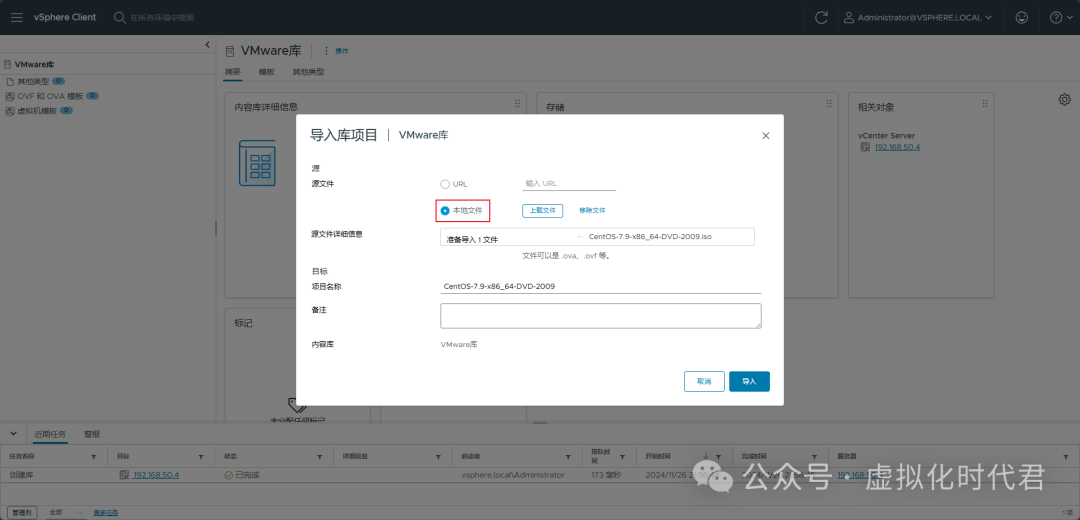Refresh the vSphere Client view
The height and width of the screenshot is (520, 1080).
(x=821, y=17)
